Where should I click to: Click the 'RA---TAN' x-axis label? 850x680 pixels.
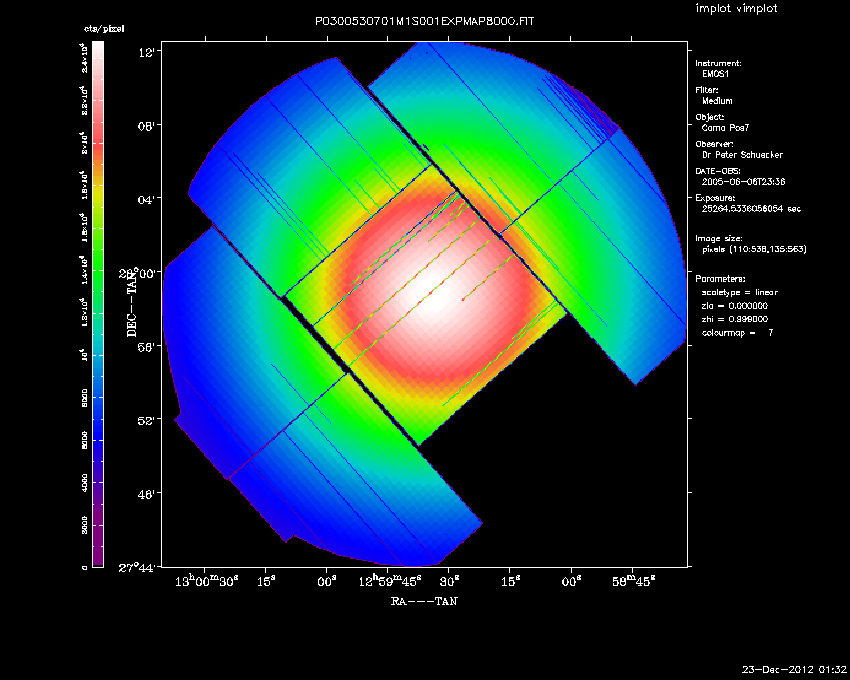[x=424, y=601]
